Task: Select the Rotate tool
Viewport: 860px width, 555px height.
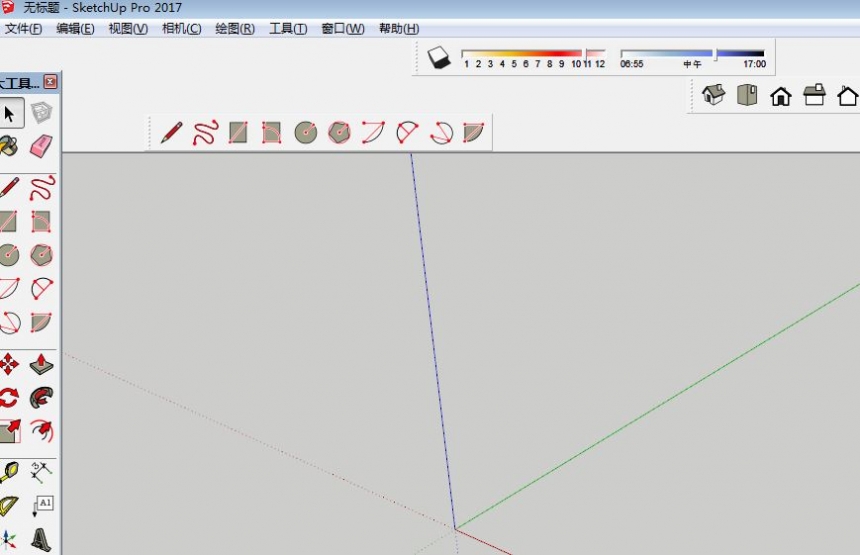Action: pyautogui.click(x=9, y=398)
